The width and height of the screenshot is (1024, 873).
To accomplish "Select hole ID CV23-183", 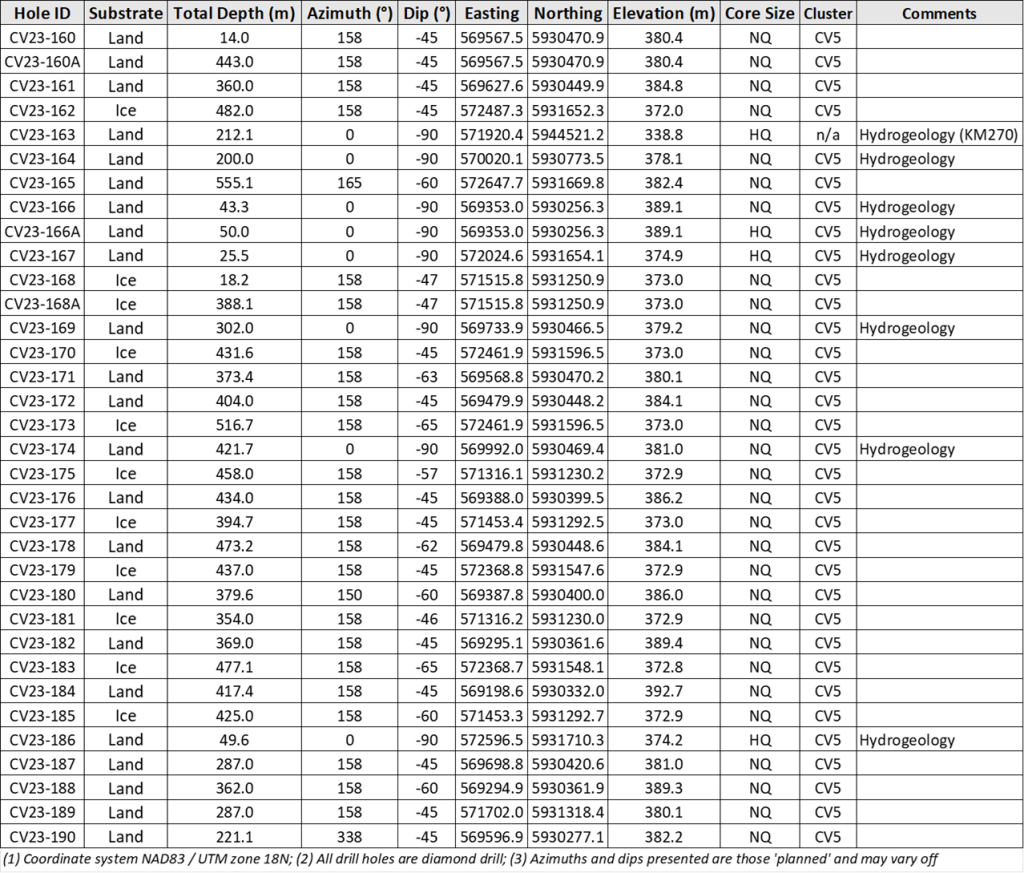I will [x=42, y=667].
